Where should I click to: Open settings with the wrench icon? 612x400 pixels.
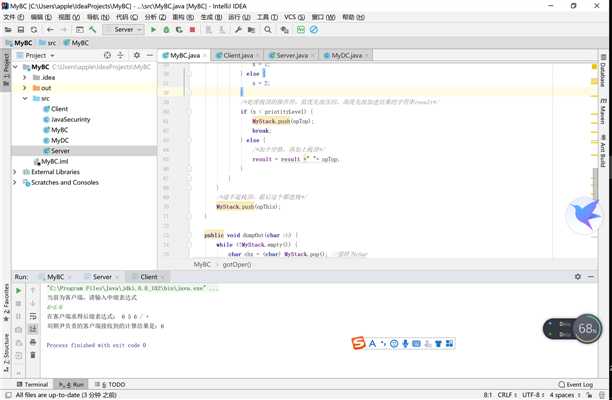[238, 30]
